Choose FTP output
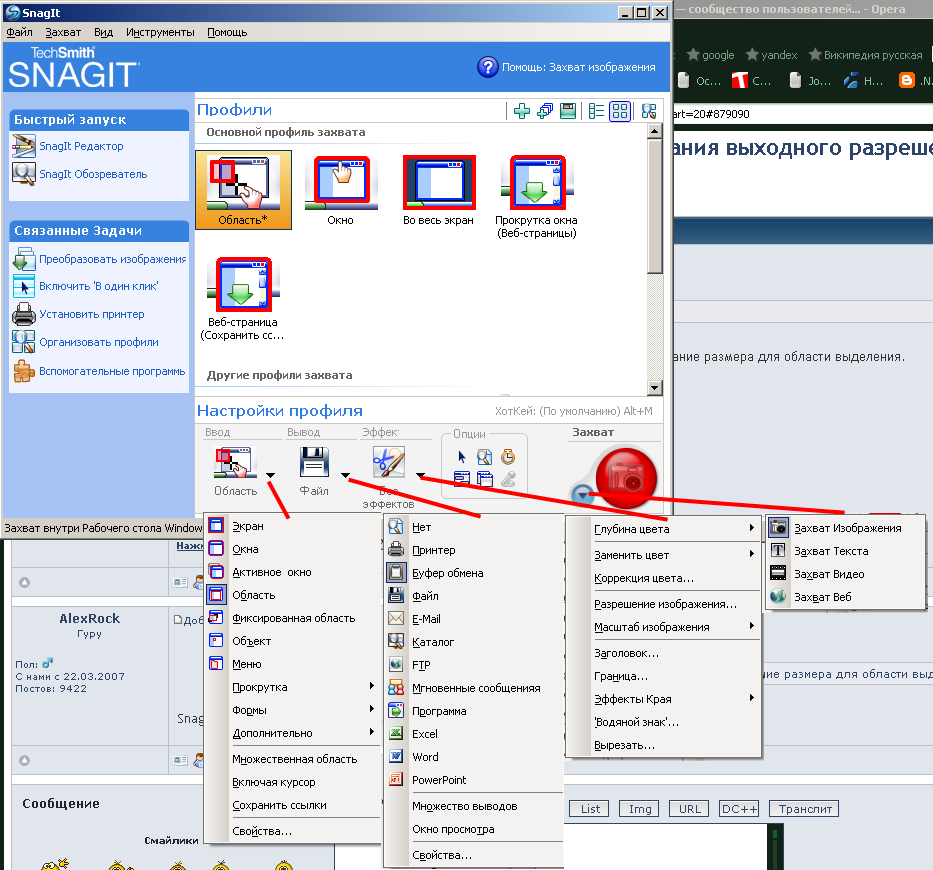Viewport: 933px width, 870px height. (474, 665)
